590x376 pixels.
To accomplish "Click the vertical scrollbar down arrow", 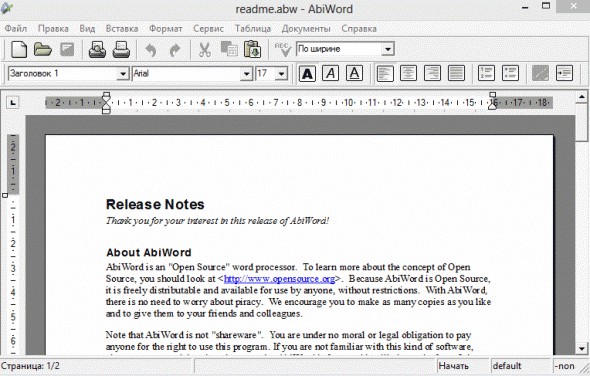I will pyautogui.click(x=582, y=349).
